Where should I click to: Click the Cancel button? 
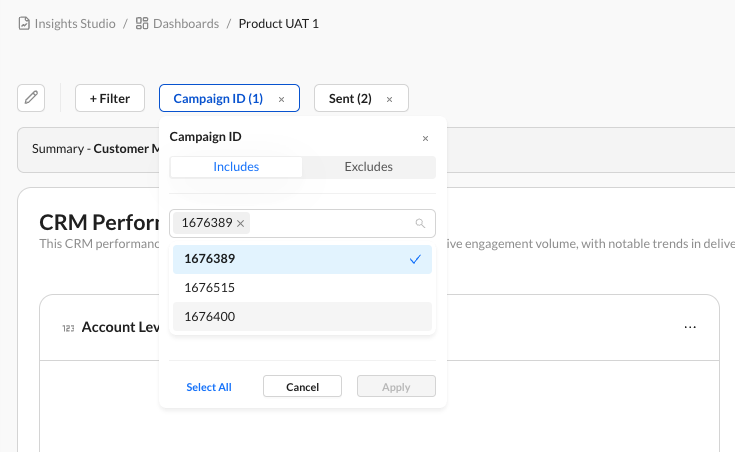[302, 387]
